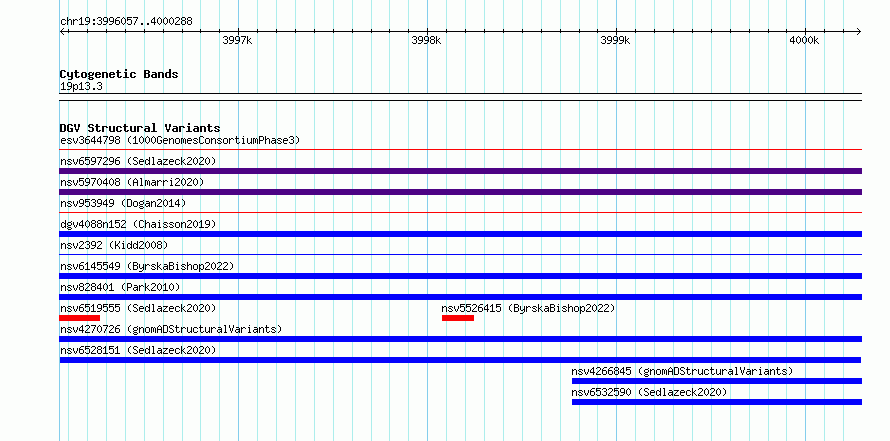This screenshot has height=441, width=890.
Task: Open the dgv4088n152 (Chaisson2019) label
Action: 138,224
